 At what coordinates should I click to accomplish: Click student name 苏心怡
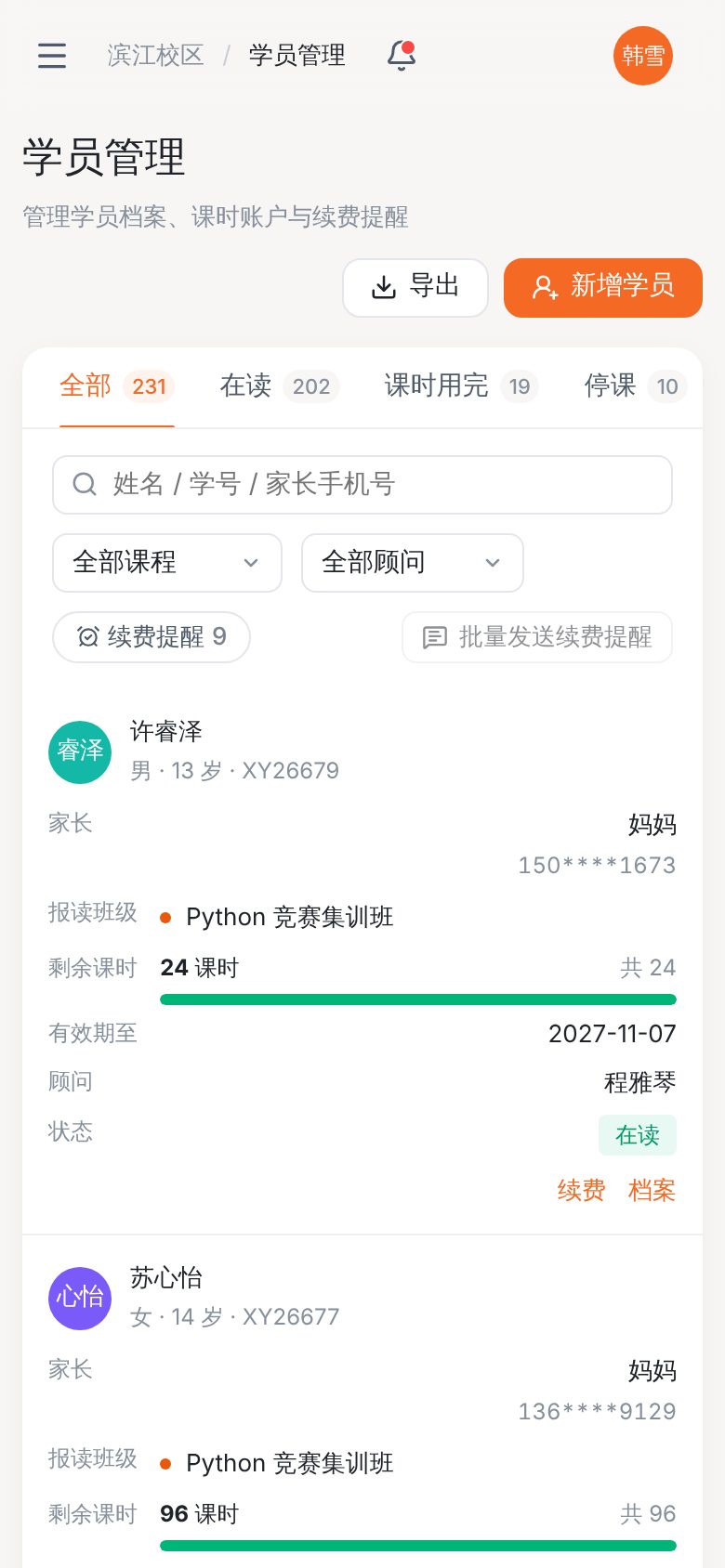166,1278
